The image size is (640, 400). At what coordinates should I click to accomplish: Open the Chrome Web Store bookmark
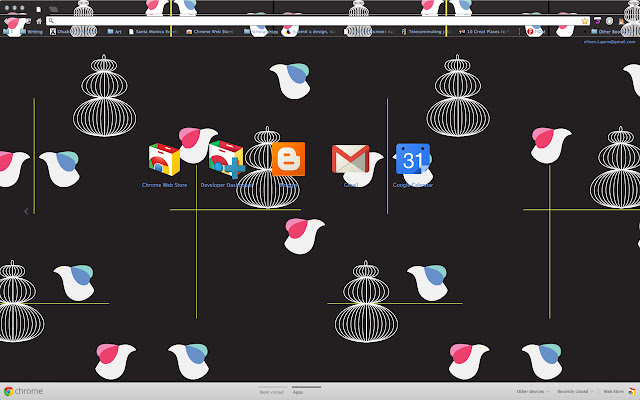coord(211,31)
